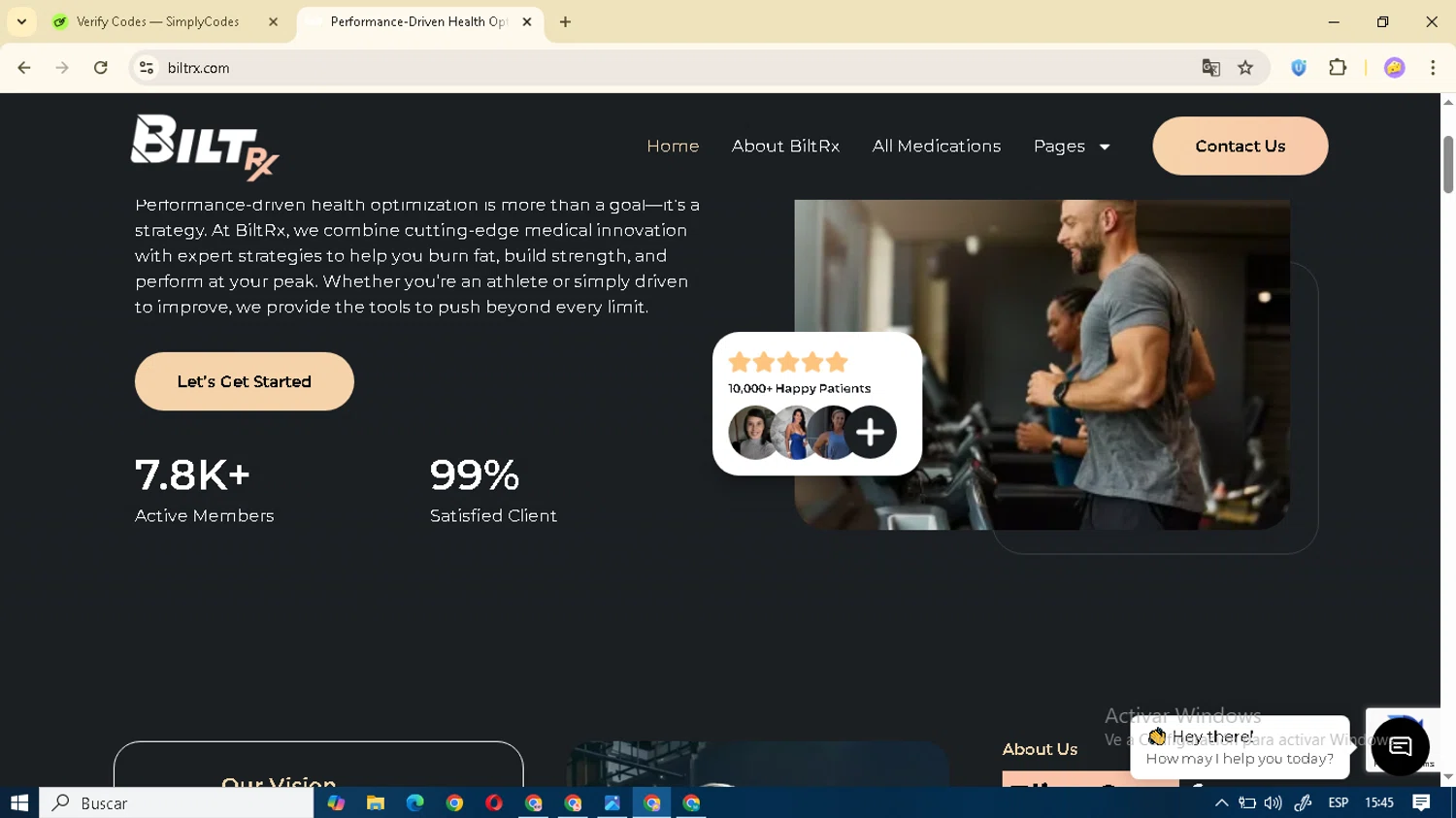
Task: Click the Let's Get Started button
Action: (x=244, y=381)
